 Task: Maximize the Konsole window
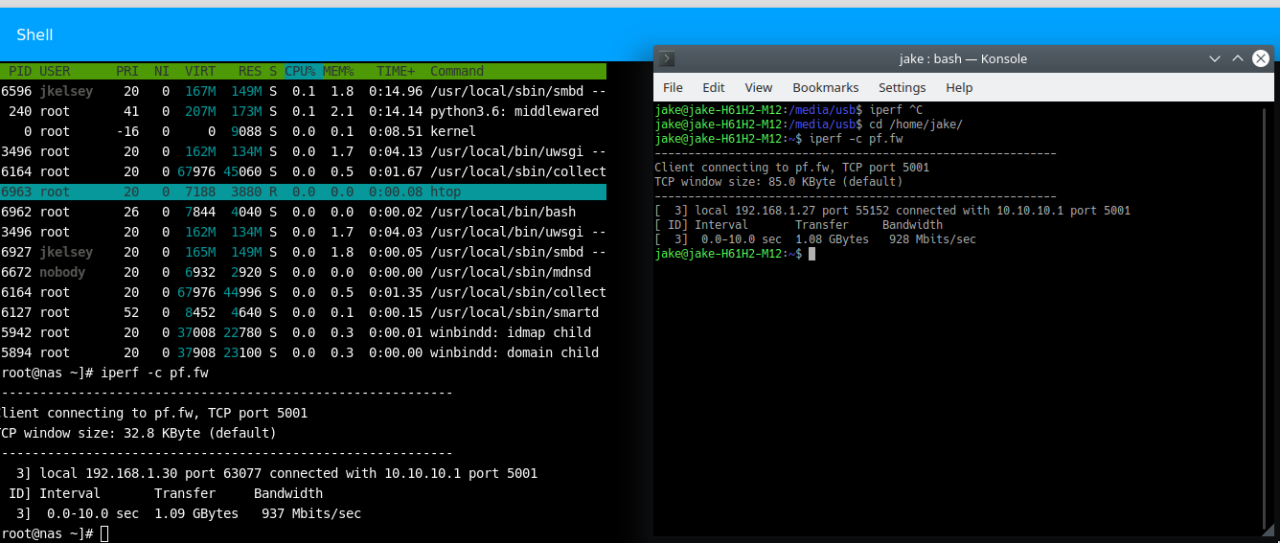1237,59
